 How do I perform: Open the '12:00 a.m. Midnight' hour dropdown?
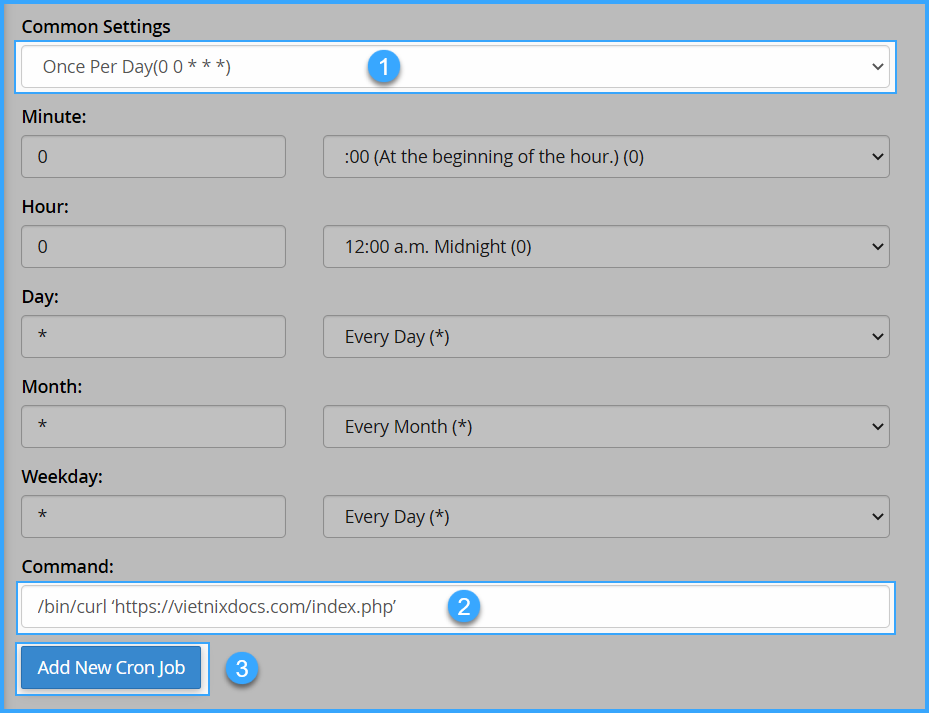606,247
